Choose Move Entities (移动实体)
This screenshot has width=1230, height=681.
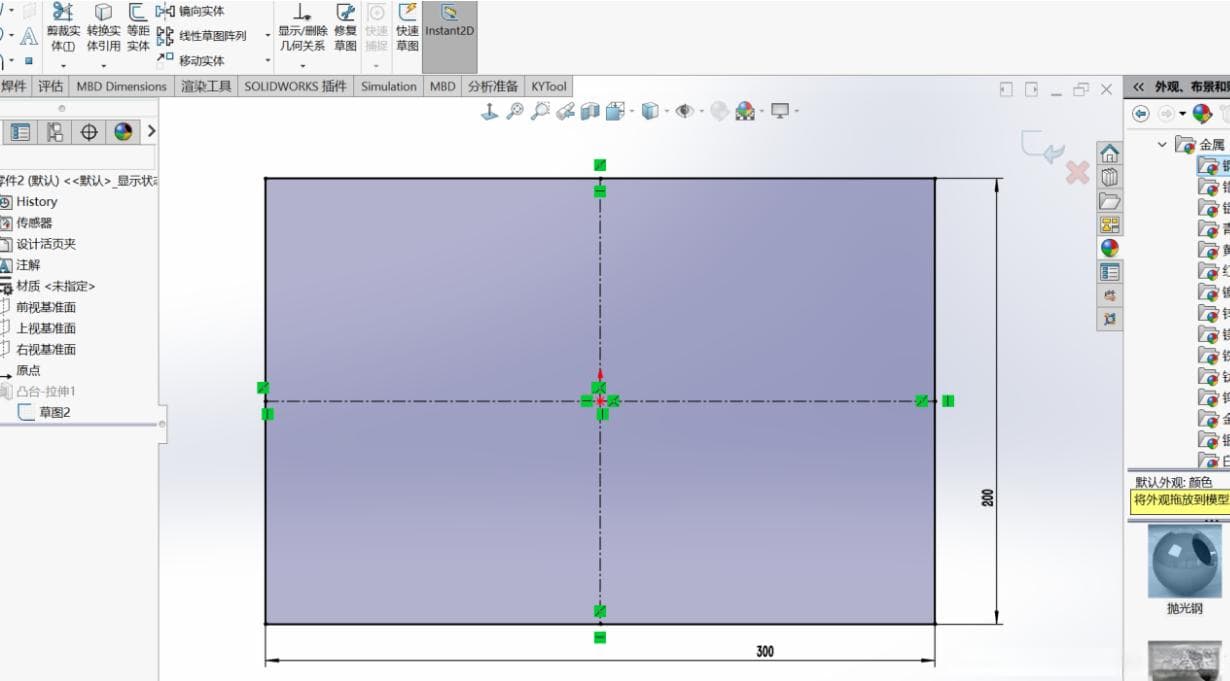191,60
